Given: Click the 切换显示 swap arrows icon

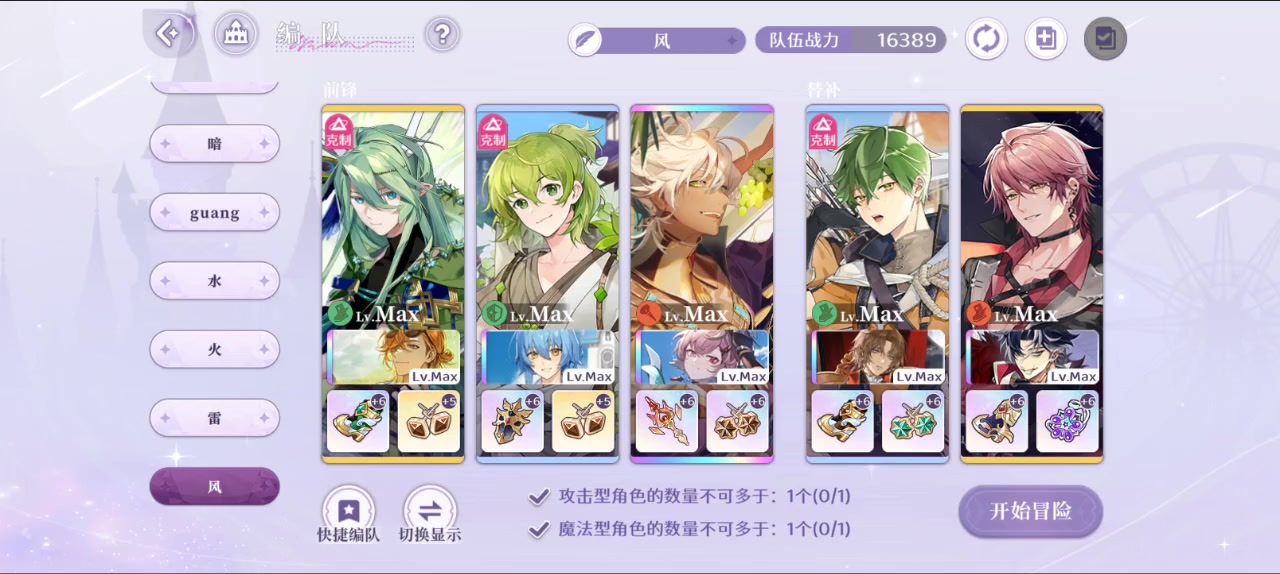Looking at the screenshot, I should click(x=430, y=507).
